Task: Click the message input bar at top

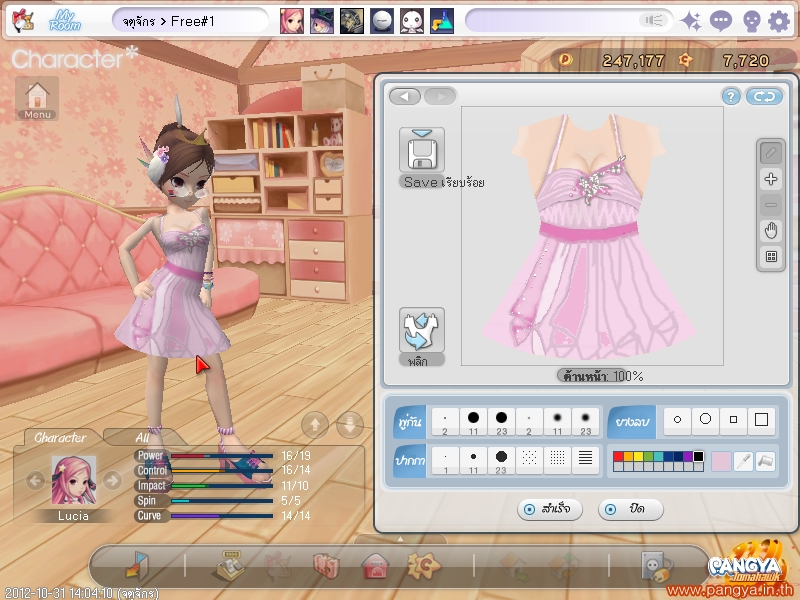Action: (x=568, y=21)
